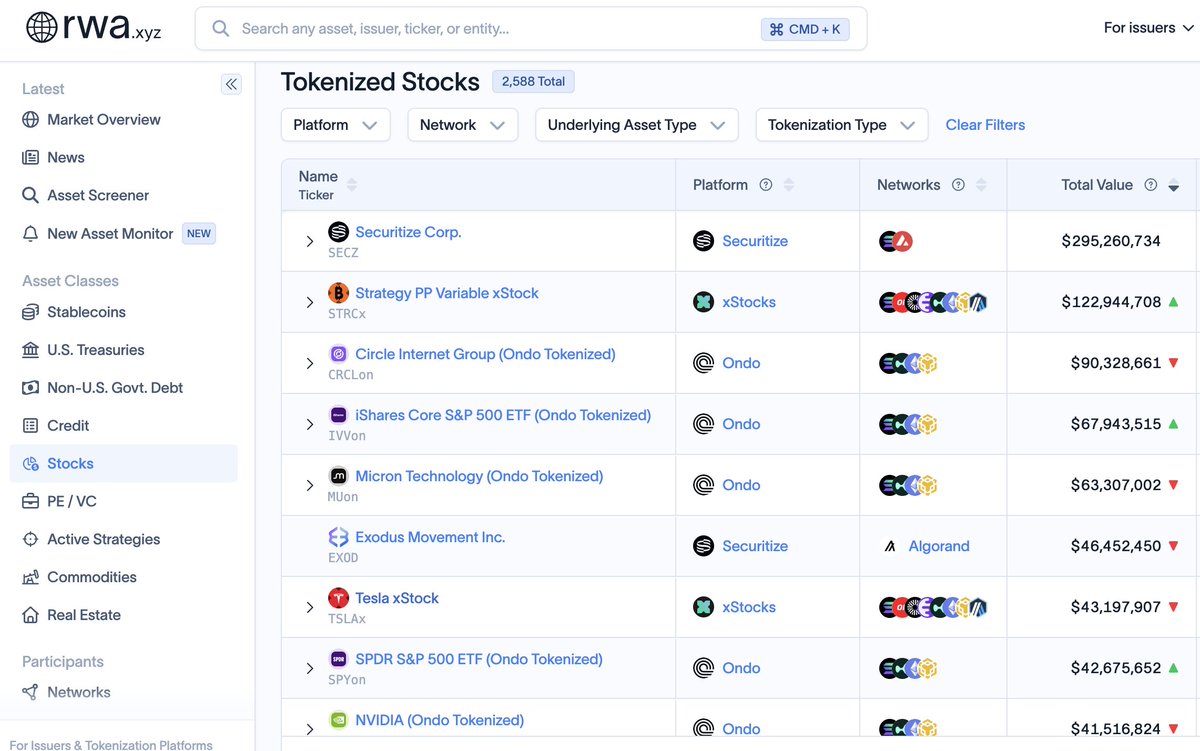Image resolution: width=1200 pixels, height=751 pixels.
Task: Sort by the Networks column arrows
Action: 981,185
